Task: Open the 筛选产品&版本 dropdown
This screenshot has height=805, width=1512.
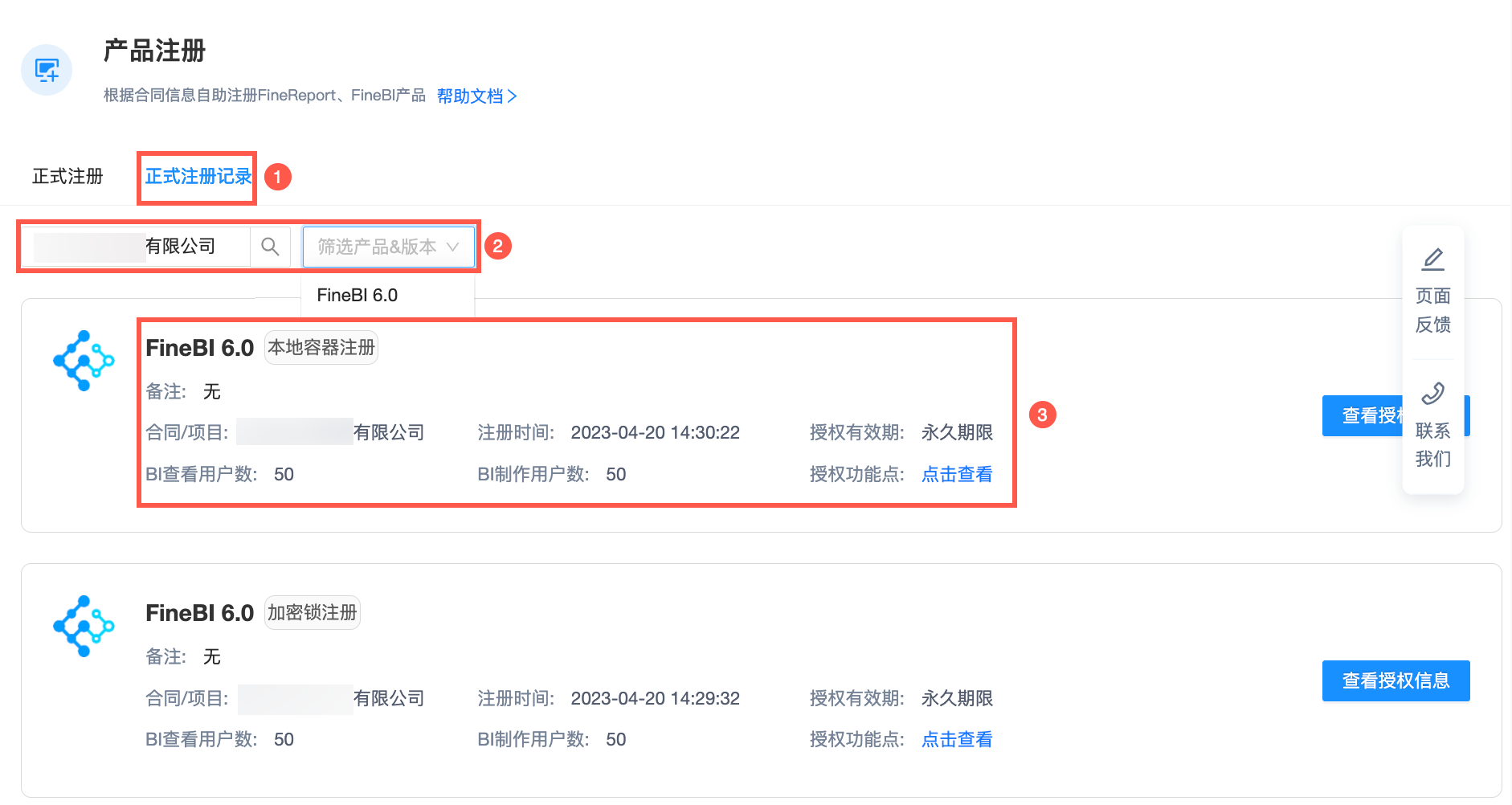Action: coord(389,247)
